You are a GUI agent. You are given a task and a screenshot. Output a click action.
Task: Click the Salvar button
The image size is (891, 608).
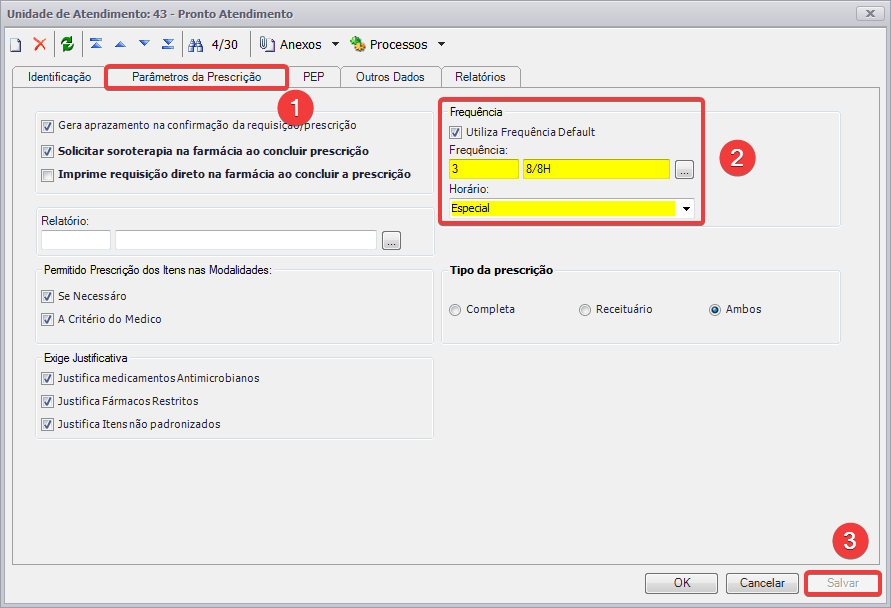[843, 583]
